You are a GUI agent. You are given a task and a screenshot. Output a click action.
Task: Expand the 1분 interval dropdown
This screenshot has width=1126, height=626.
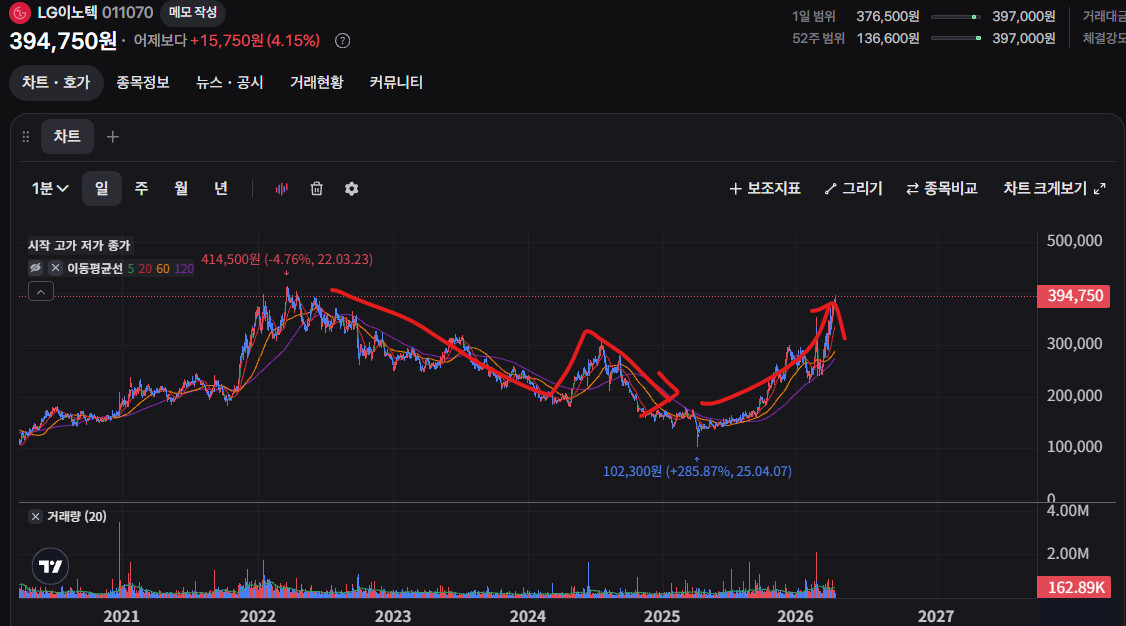pos(50,188)
